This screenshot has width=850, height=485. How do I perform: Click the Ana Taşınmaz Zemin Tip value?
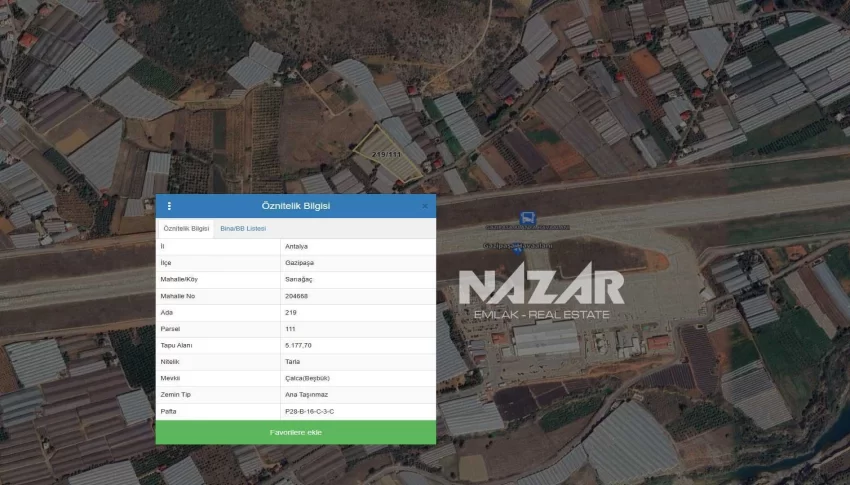tap(304, 395)
